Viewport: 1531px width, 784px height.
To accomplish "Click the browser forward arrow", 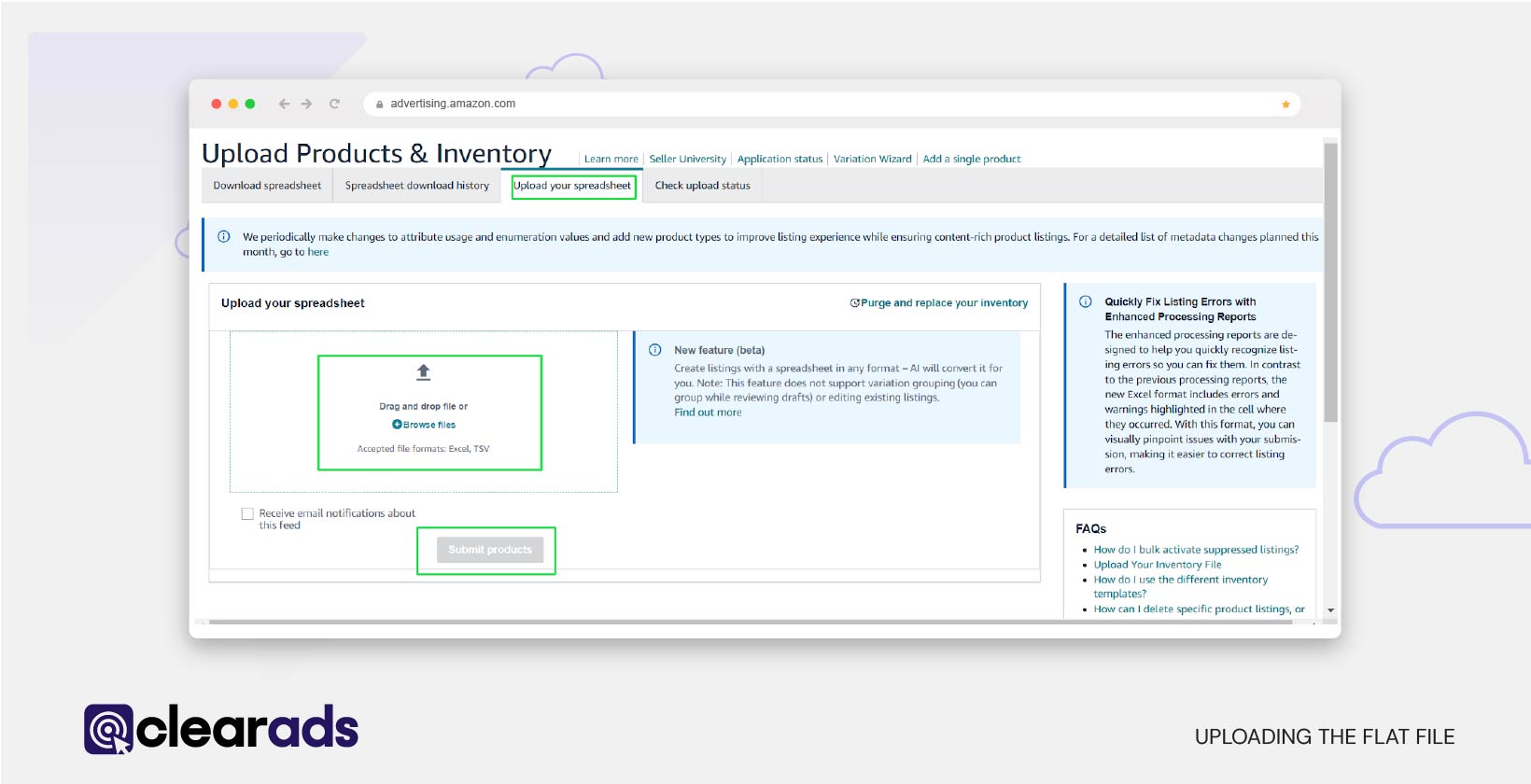I will point(306,104).
